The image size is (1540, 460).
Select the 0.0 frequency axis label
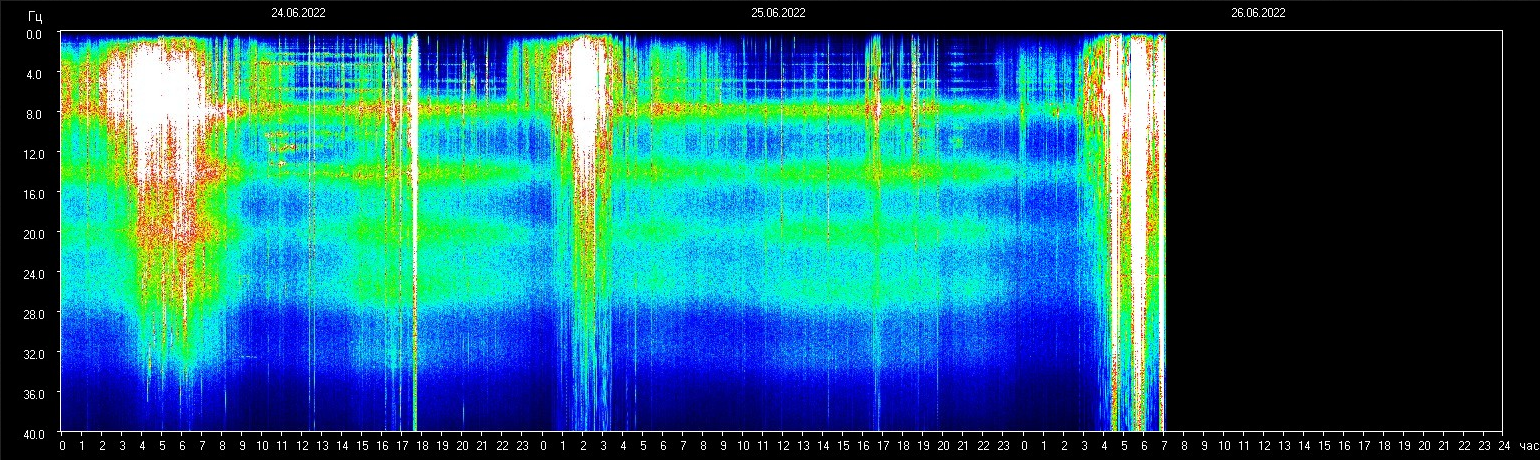click(x=34, y=34)
